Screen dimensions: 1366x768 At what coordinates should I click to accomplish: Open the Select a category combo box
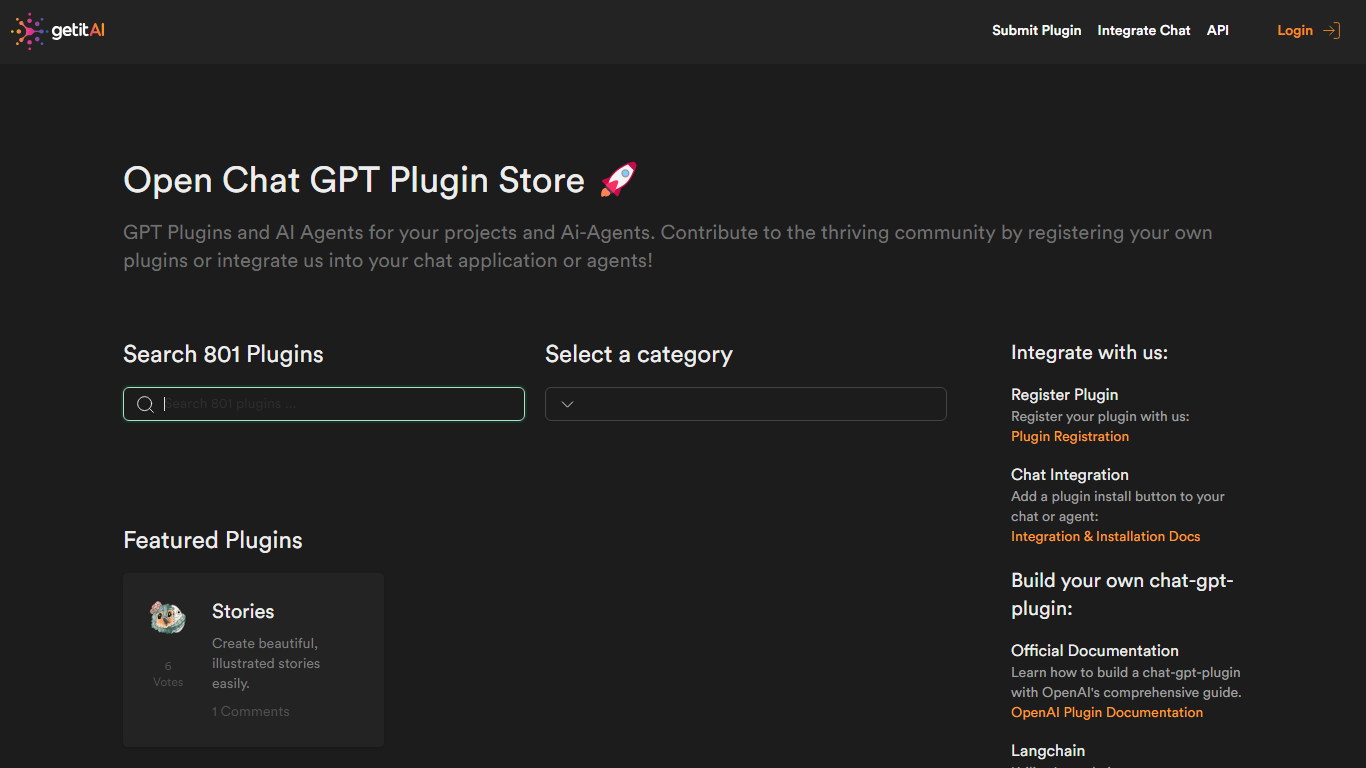click(x=745, y=404)
